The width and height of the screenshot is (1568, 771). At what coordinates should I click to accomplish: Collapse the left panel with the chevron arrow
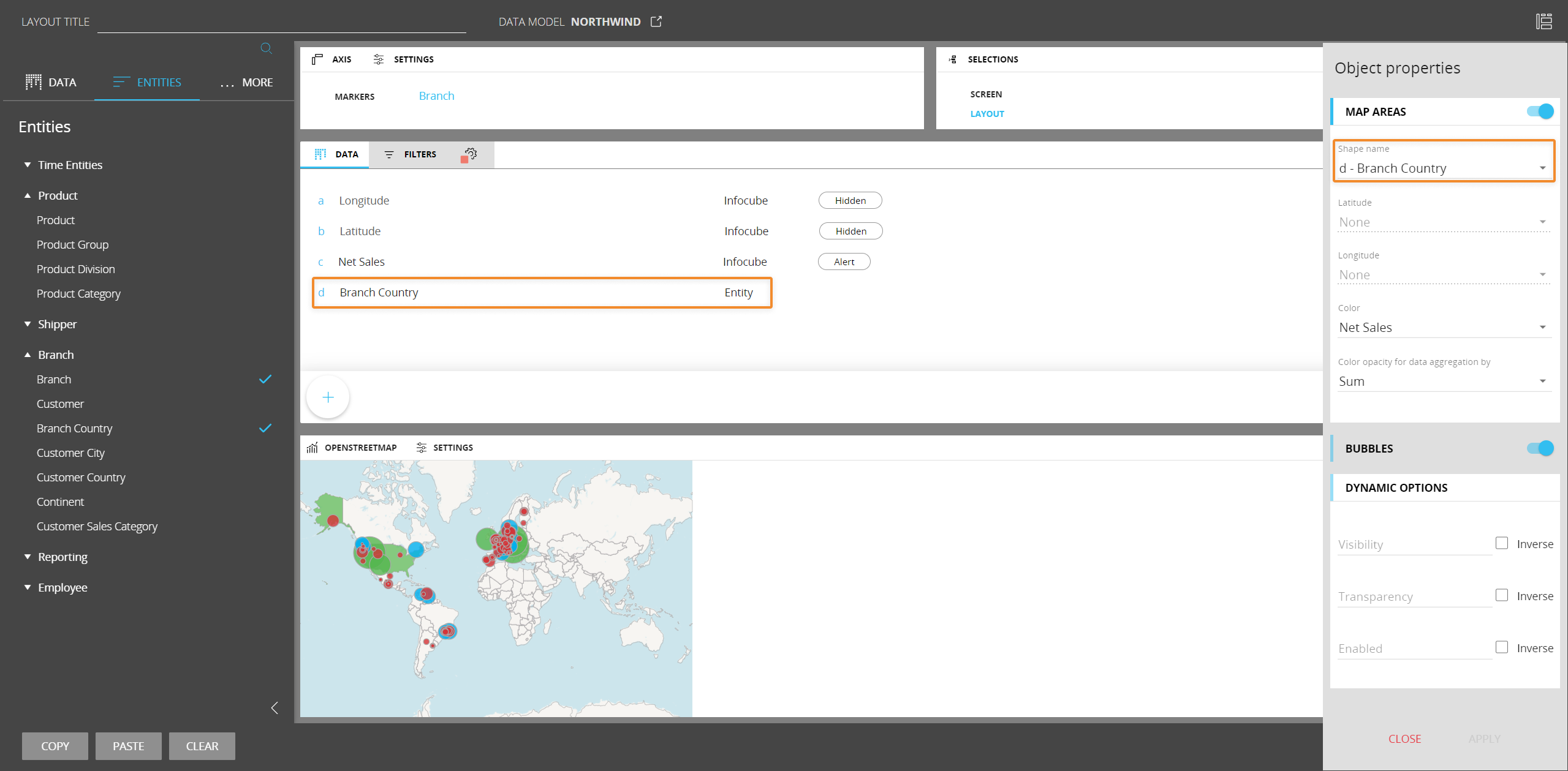275,708
